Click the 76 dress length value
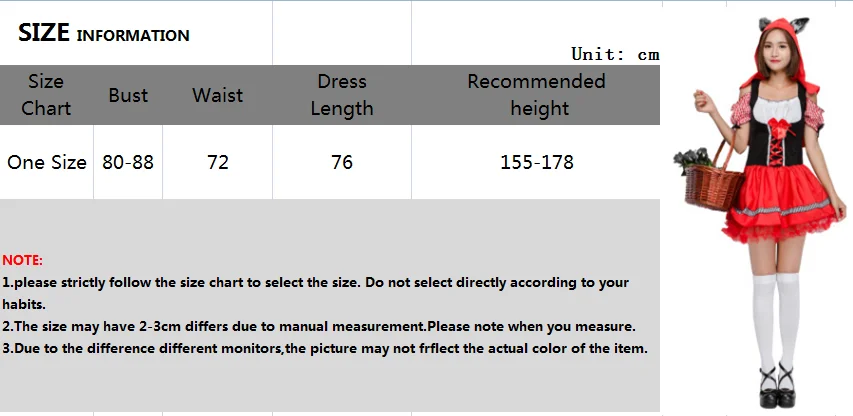 pos(342,162)
